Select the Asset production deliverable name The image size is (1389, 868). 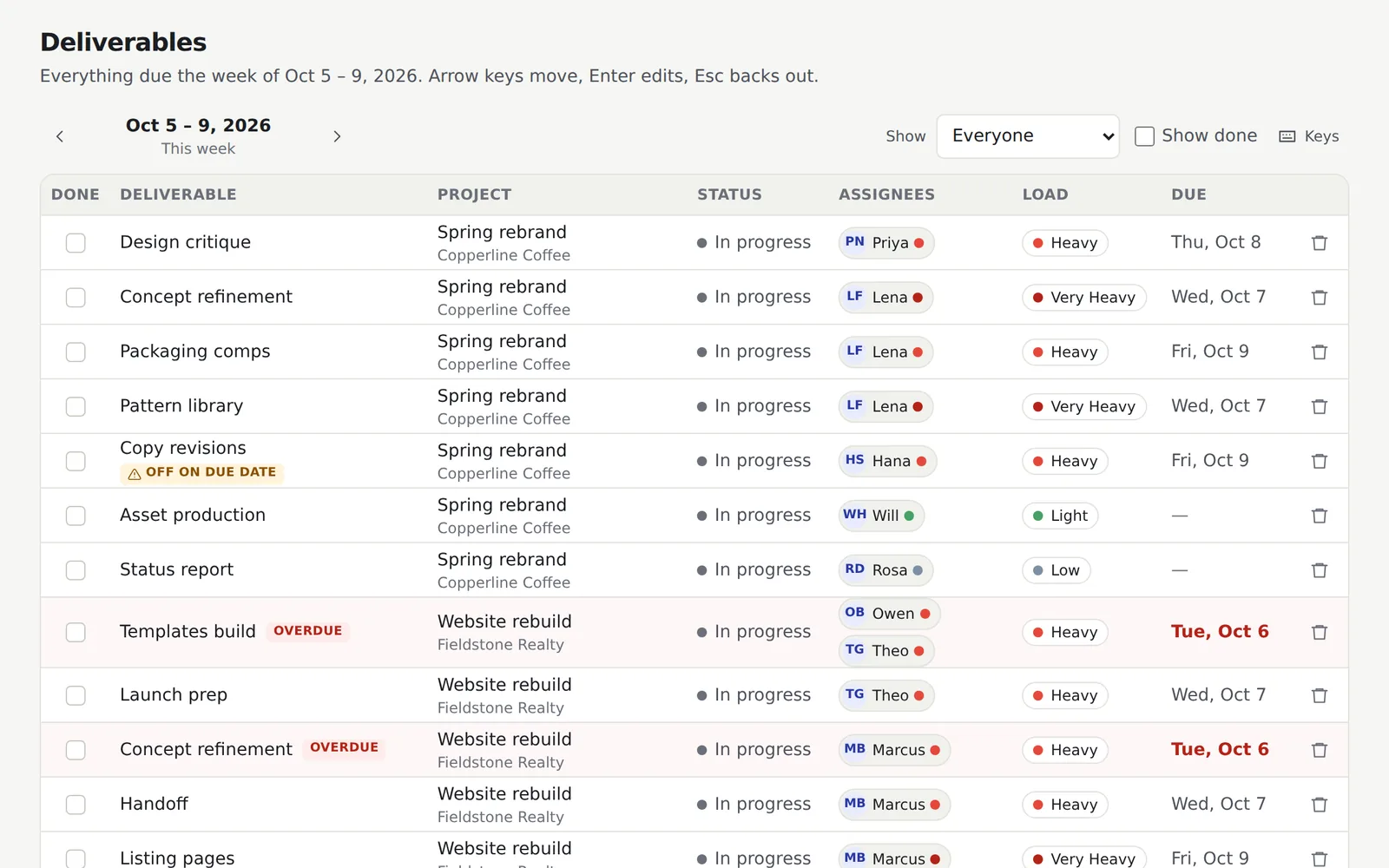[193, 516]
